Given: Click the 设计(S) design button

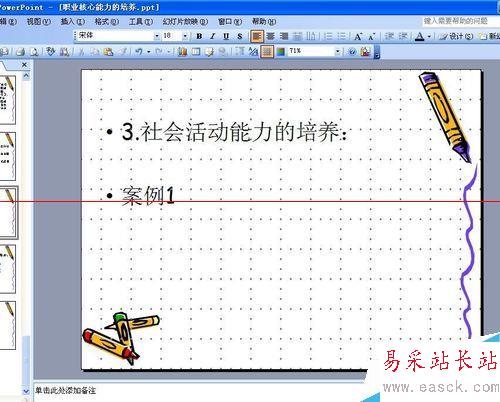Looking at the screenshot, I should coord(456,36).
